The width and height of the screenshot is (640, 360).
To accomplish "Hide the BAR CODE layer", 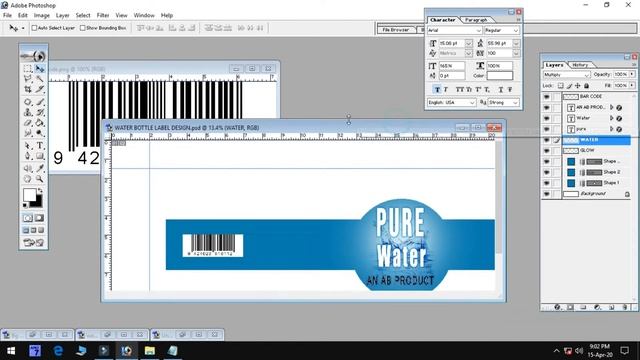I will [x=547, y=97].
